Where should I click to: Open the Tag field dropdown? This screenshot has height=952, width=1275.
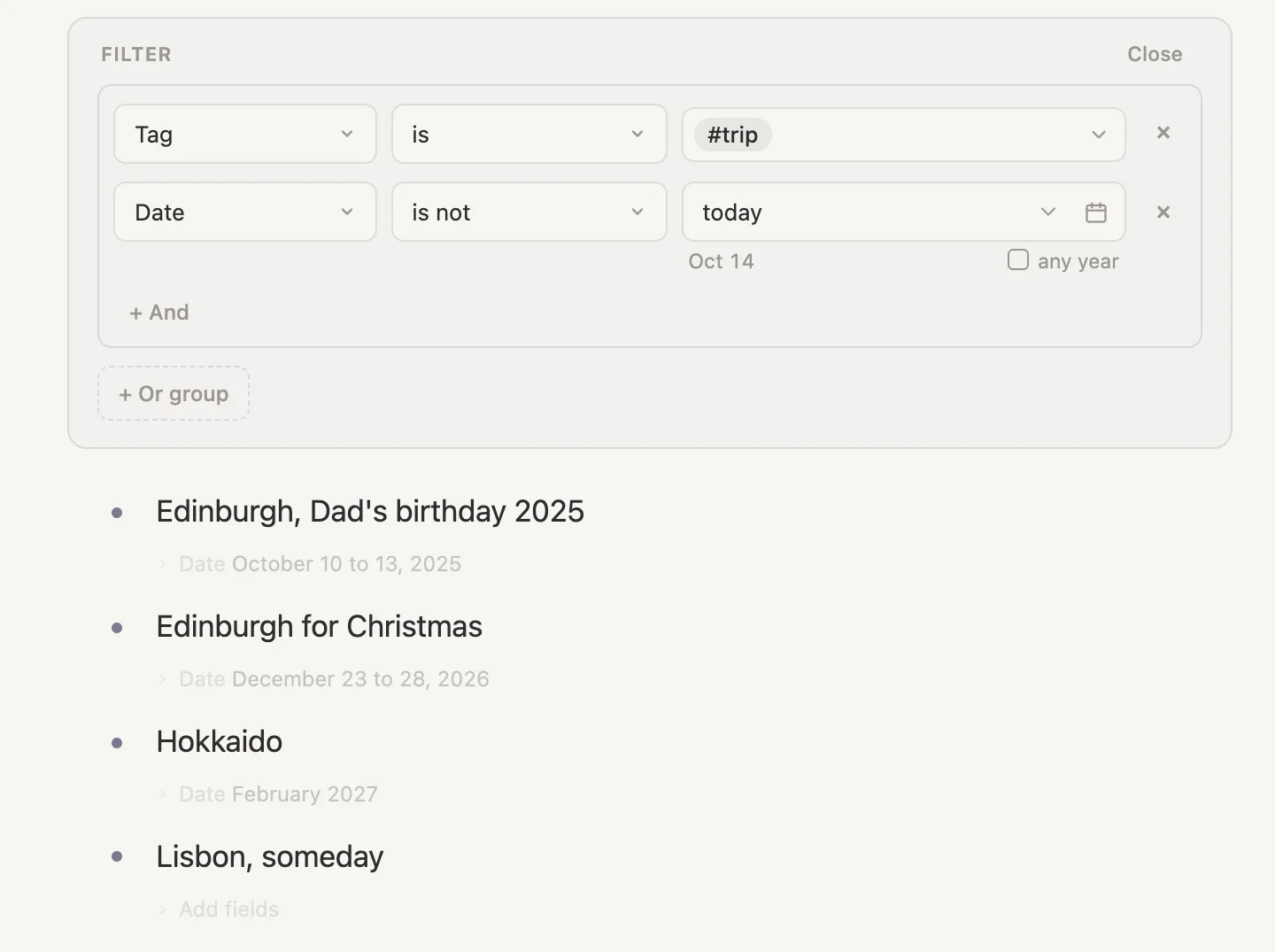245,134
